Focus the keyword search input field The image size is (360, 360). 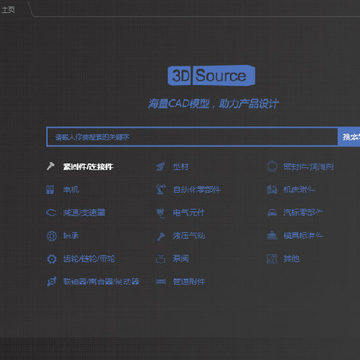tap(192, 137)
